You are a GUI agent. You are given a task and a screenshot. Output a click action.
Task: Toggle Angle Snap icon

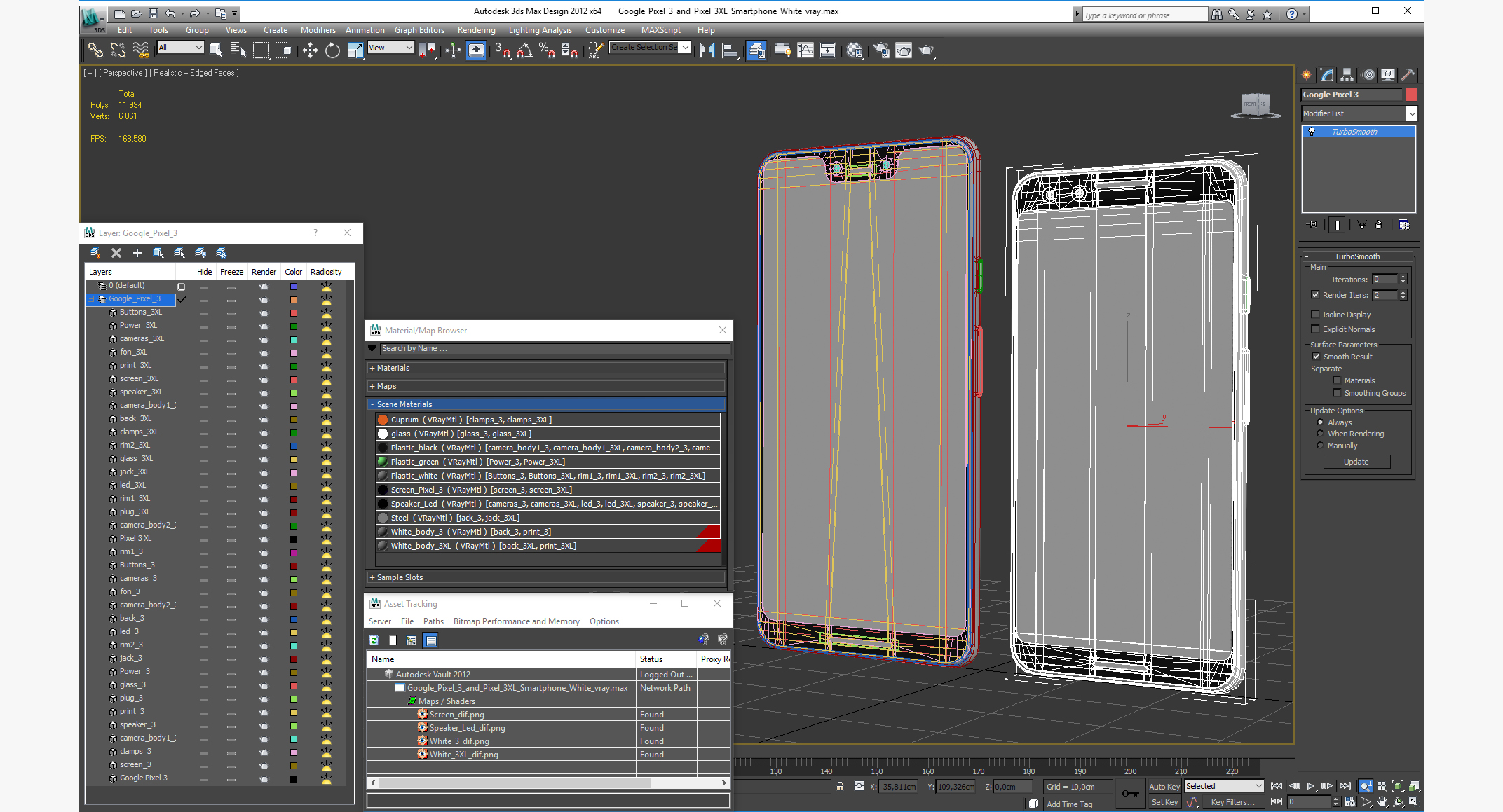click(x=525, y=50)
